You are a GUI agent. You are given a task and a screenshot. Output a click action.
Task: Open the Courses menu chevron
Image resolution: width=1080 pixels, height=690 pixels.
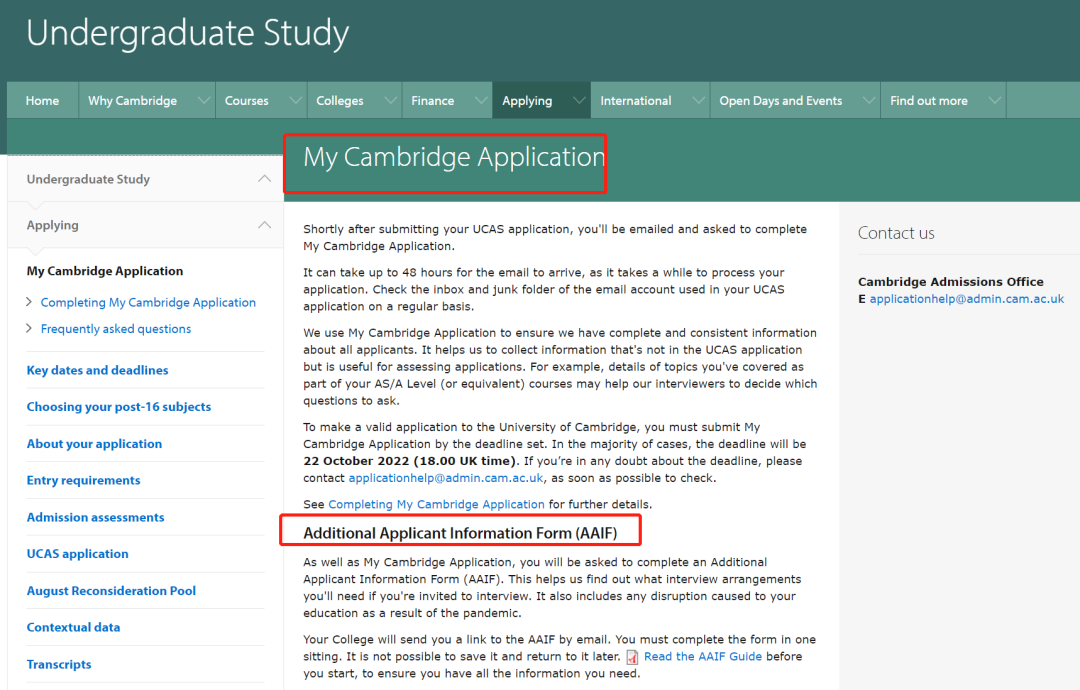[295, 100]
